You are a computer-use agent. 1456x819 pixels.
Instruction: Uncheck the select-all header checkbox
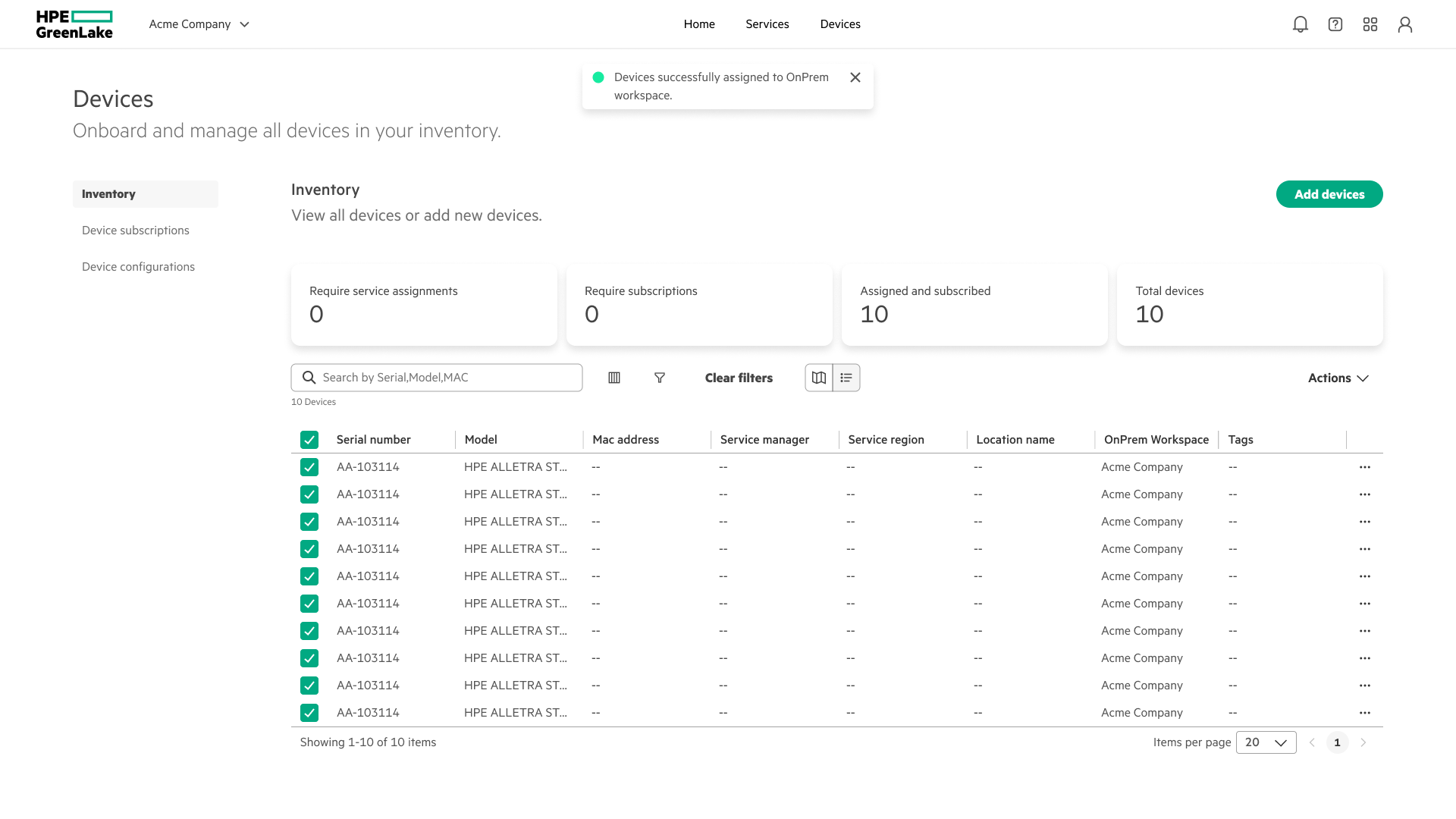coord(309,440)
